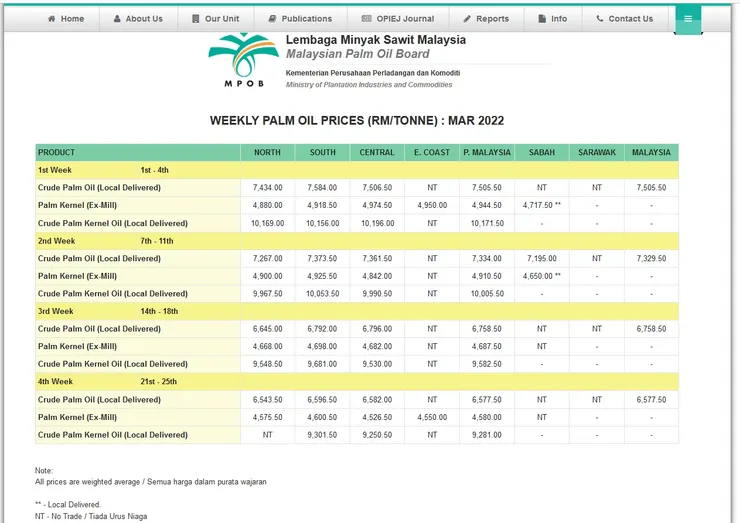Click the 21st - 25th date range
The height and width of the screenshot is (523, 740).
click(x=159, y=381)
